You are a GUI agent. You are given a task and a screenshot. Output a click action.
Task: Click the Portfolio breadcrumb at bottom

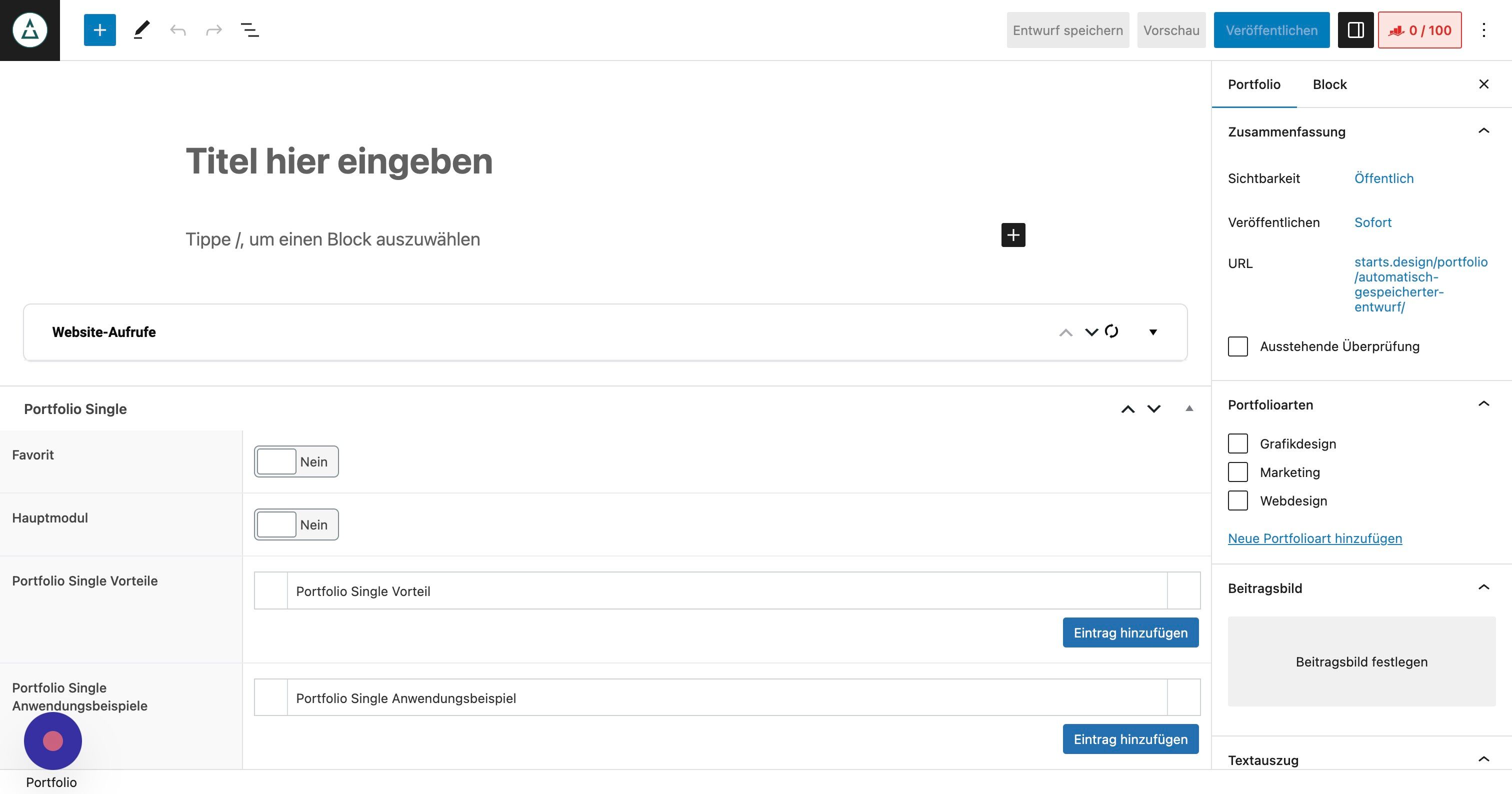click(x=51, y=782)
